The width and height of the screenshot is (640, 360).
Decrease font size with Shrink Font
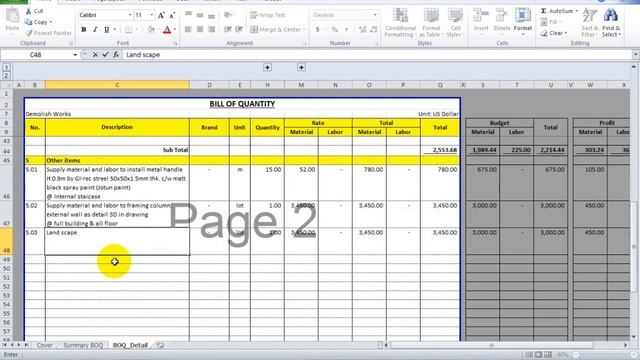172,15
